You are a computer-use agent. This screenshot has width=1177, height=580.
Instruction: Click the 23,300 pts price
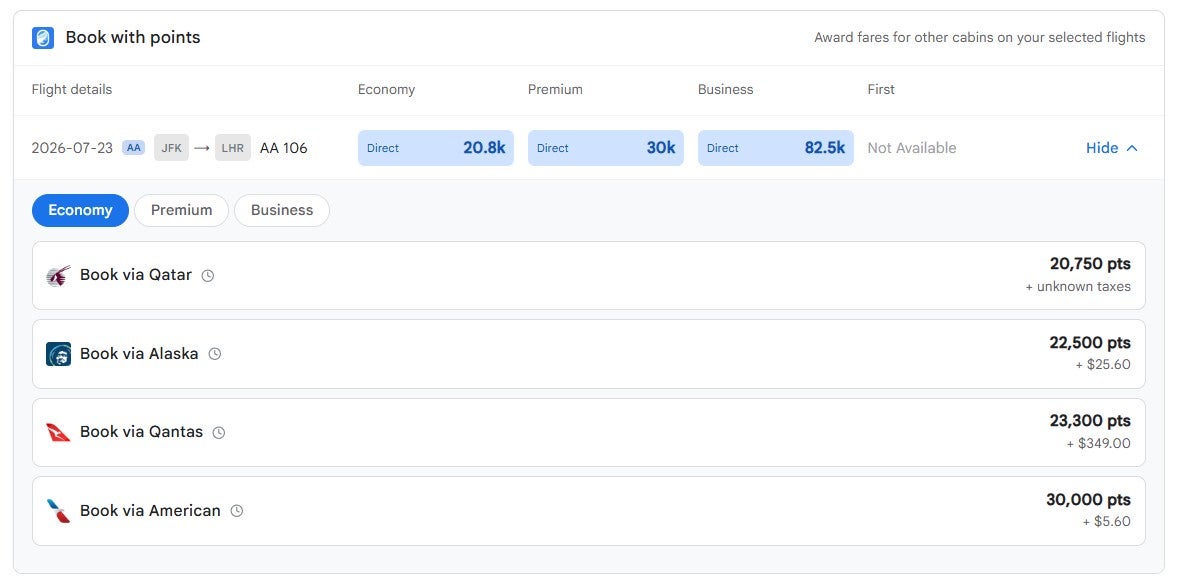pyautogui.click(x=1090, y=421)
